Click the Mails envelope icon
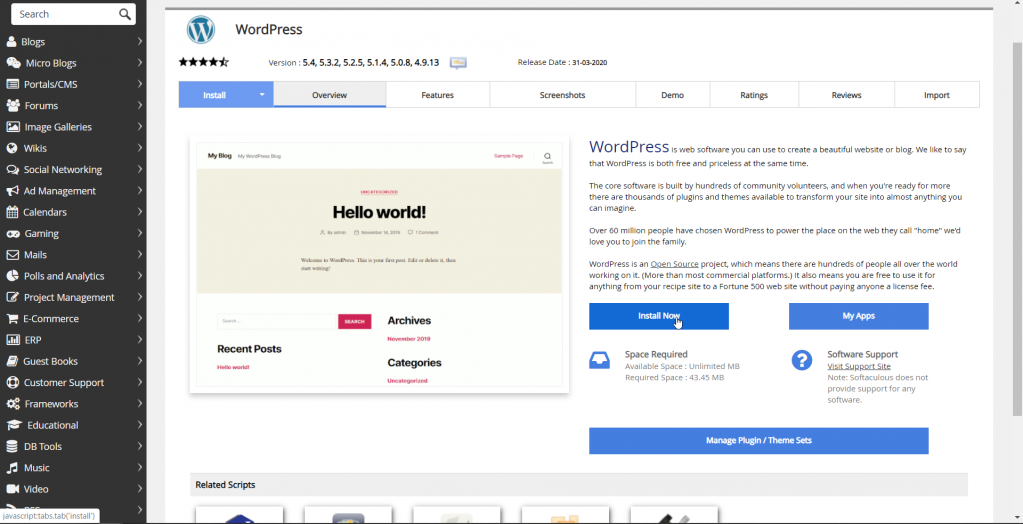1023x524 pixels. pos(12,255)
